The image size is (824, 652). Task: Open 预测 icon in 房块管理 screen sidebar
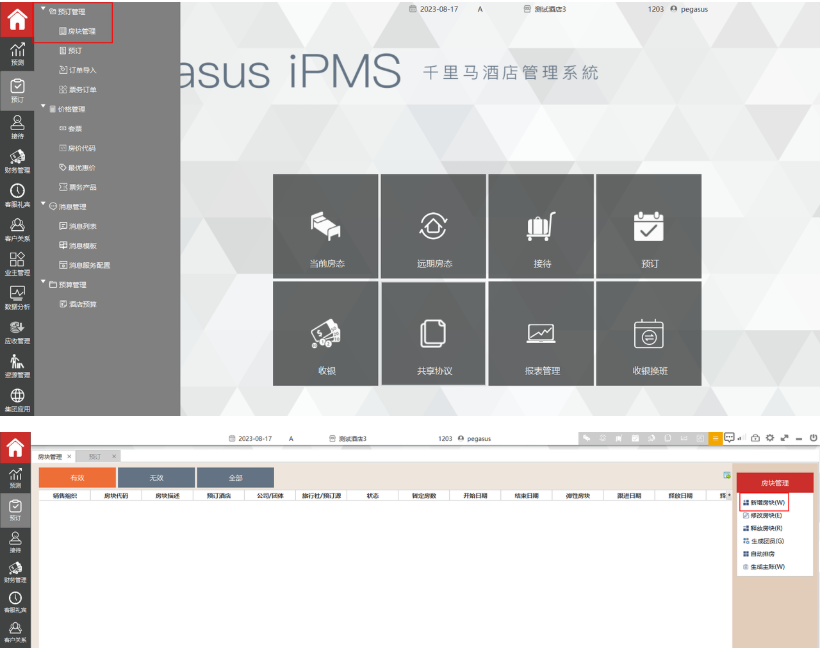pos(15,478)
